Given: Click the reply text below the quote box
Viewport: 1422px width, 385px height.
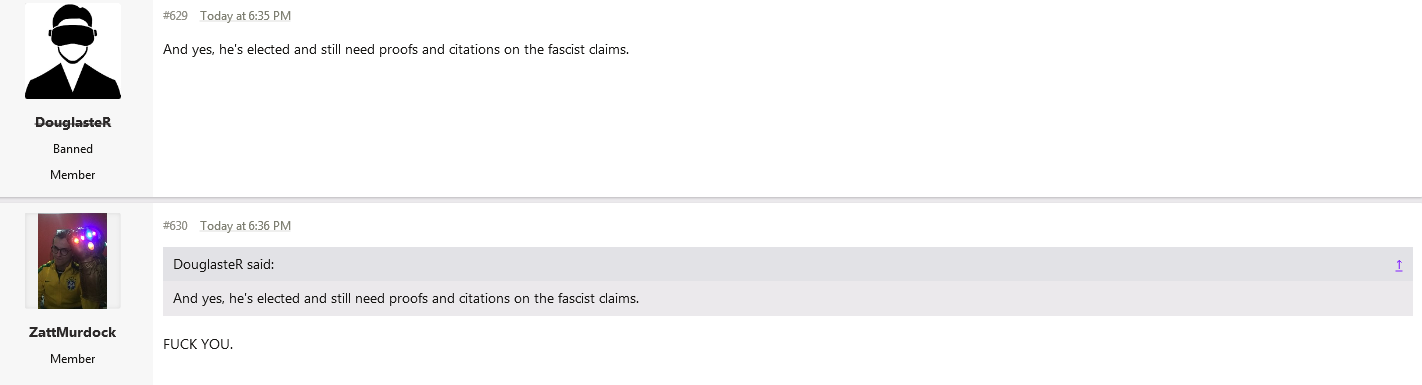Looking at the screenshot, I should tap(198, 344).
